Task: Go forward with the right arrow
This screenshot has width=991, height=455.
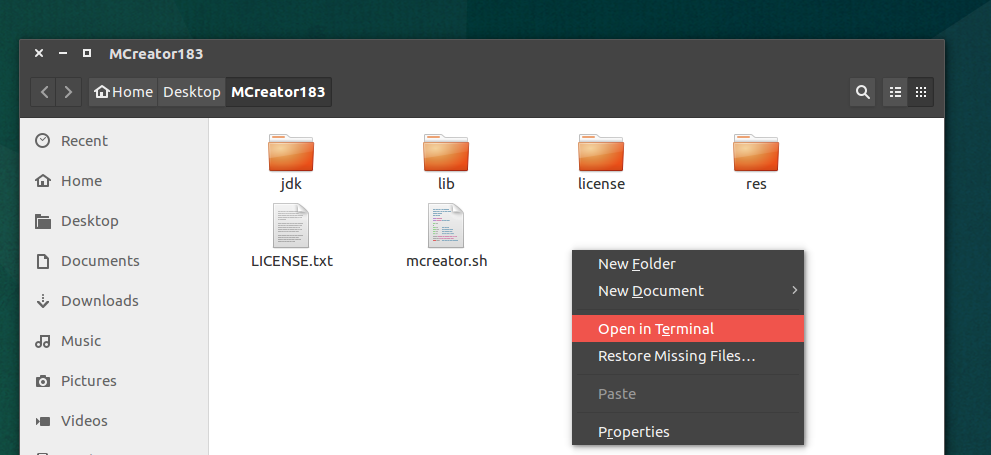Action: (68, 92)
